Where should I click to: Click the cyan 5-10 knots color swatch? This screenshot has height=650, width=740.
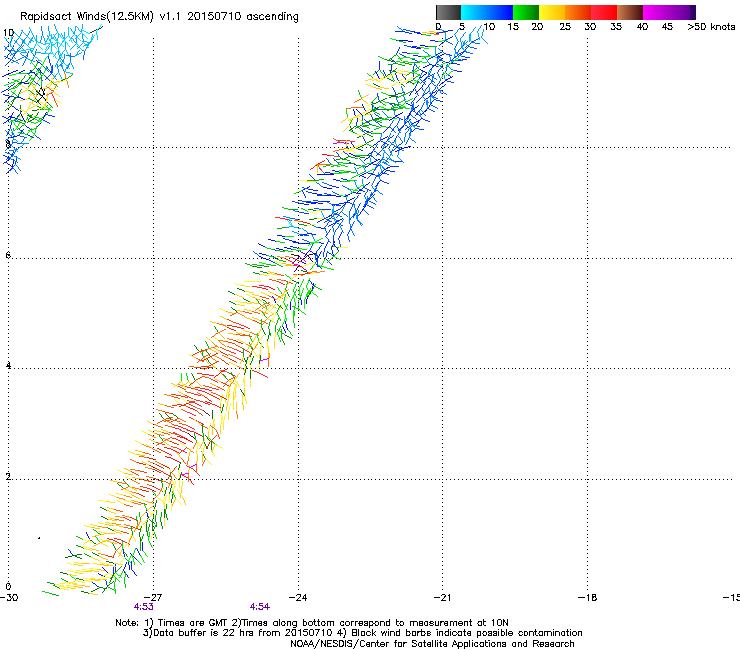474,12
